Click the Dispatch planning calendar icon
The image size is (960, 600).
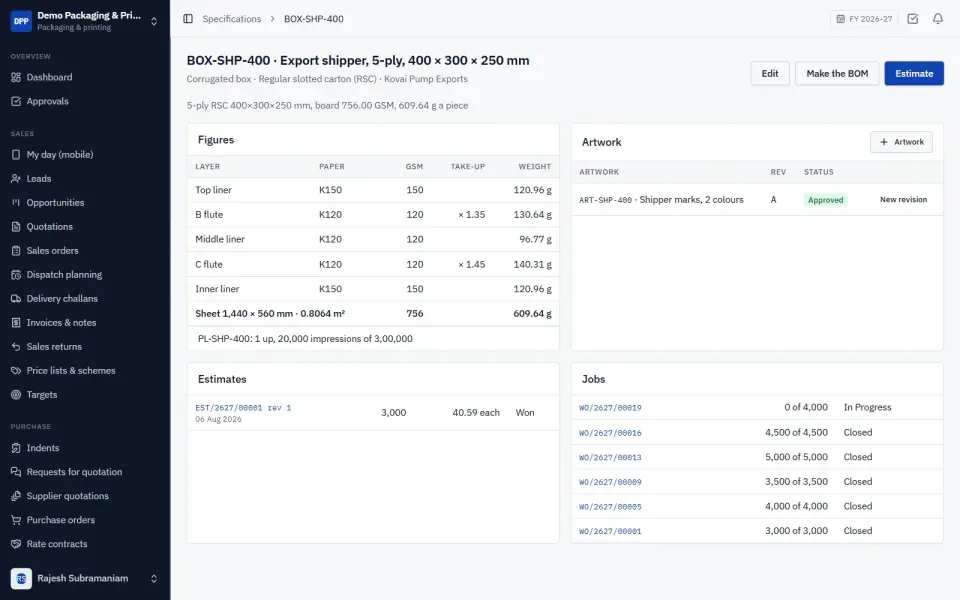pos(16,275)
